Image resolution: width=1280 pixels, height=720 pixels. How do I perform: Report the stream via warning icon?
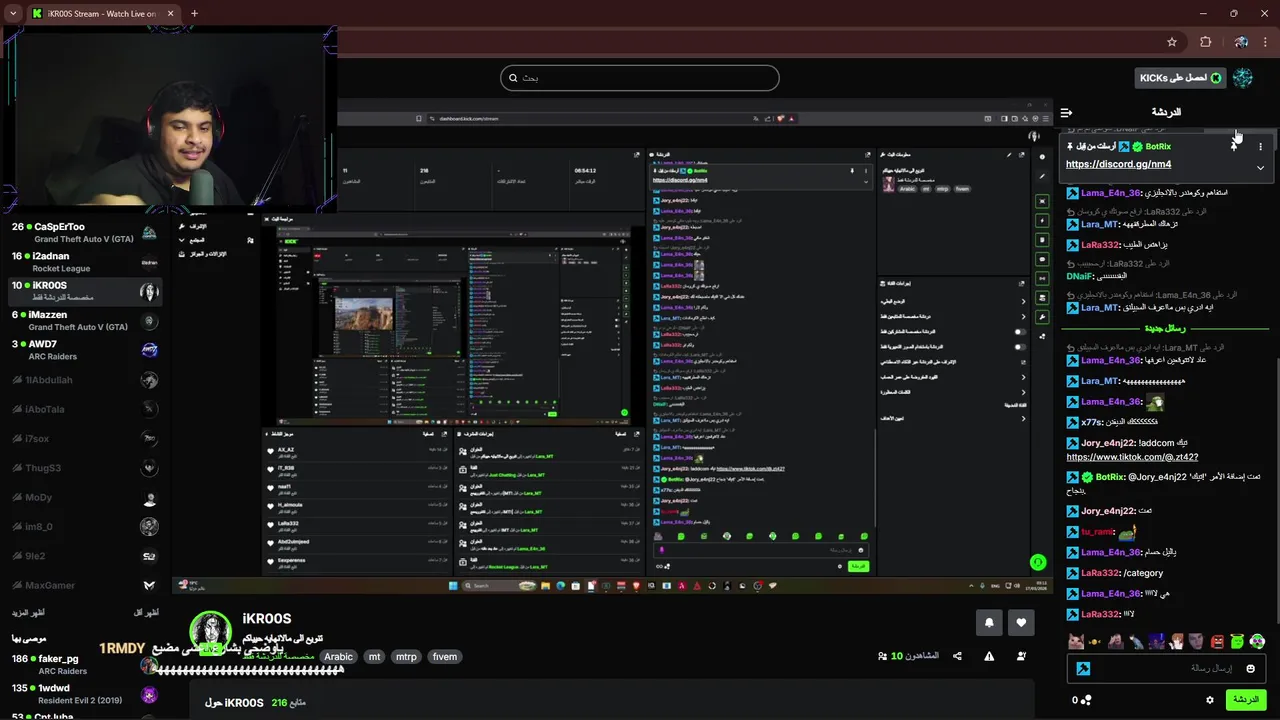(x=989, y=656)
